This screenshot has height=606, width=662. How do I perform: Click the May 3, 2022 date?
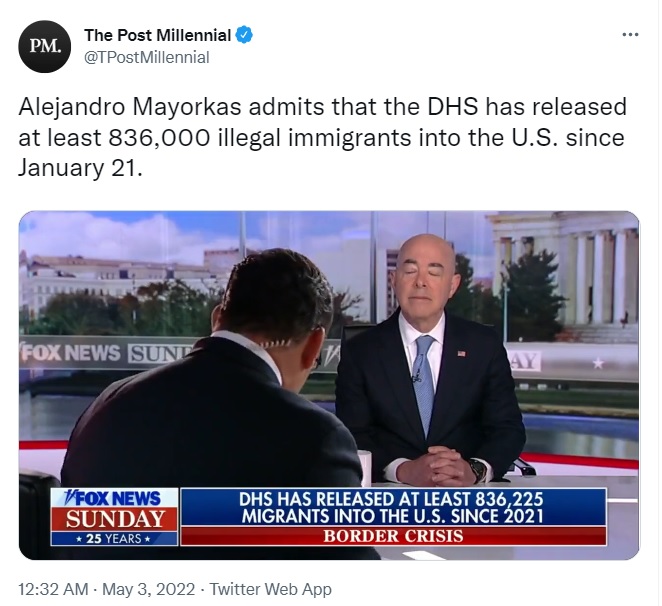click(149, 589)
